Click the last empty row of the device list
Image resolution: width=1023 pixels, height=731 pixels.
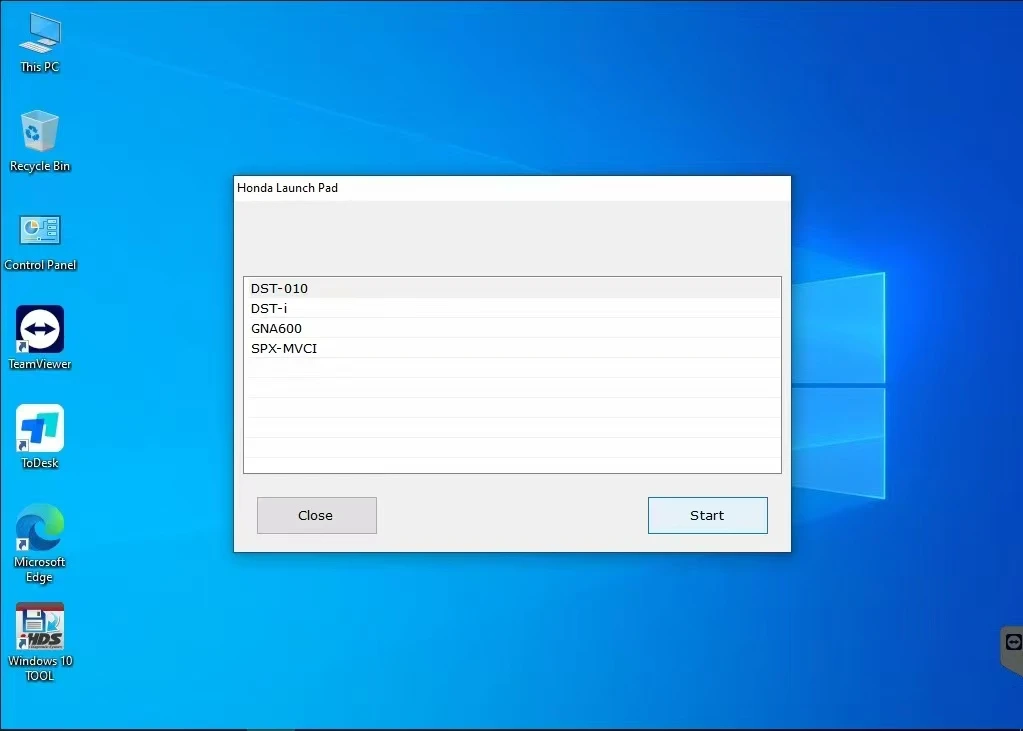coord(512,464)
